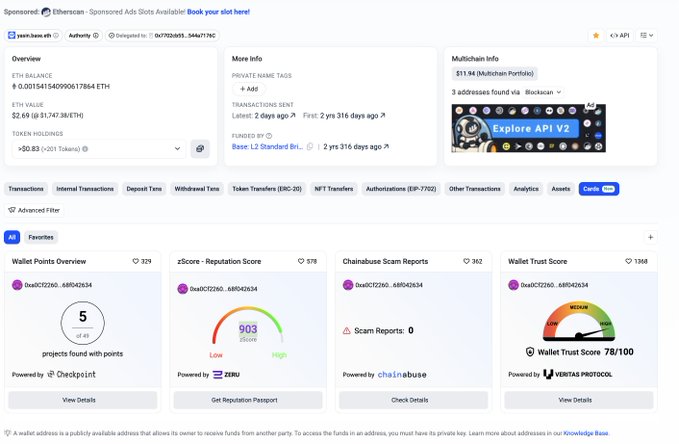Open the API button
The height and width of the screenshot is (444, 679).
tap(620, 36)
